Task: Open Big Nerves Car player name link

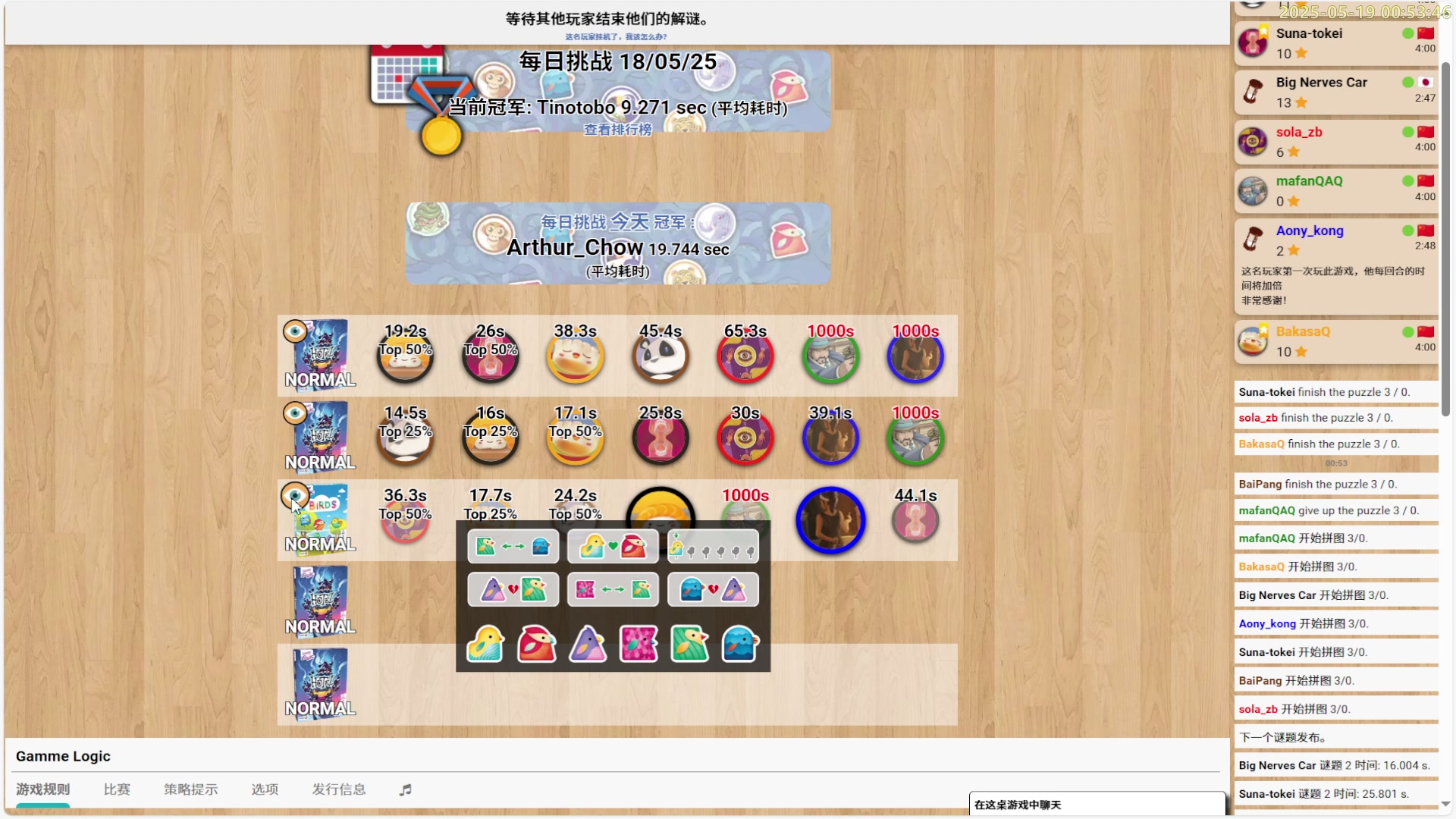Action: click(1321, 83)
